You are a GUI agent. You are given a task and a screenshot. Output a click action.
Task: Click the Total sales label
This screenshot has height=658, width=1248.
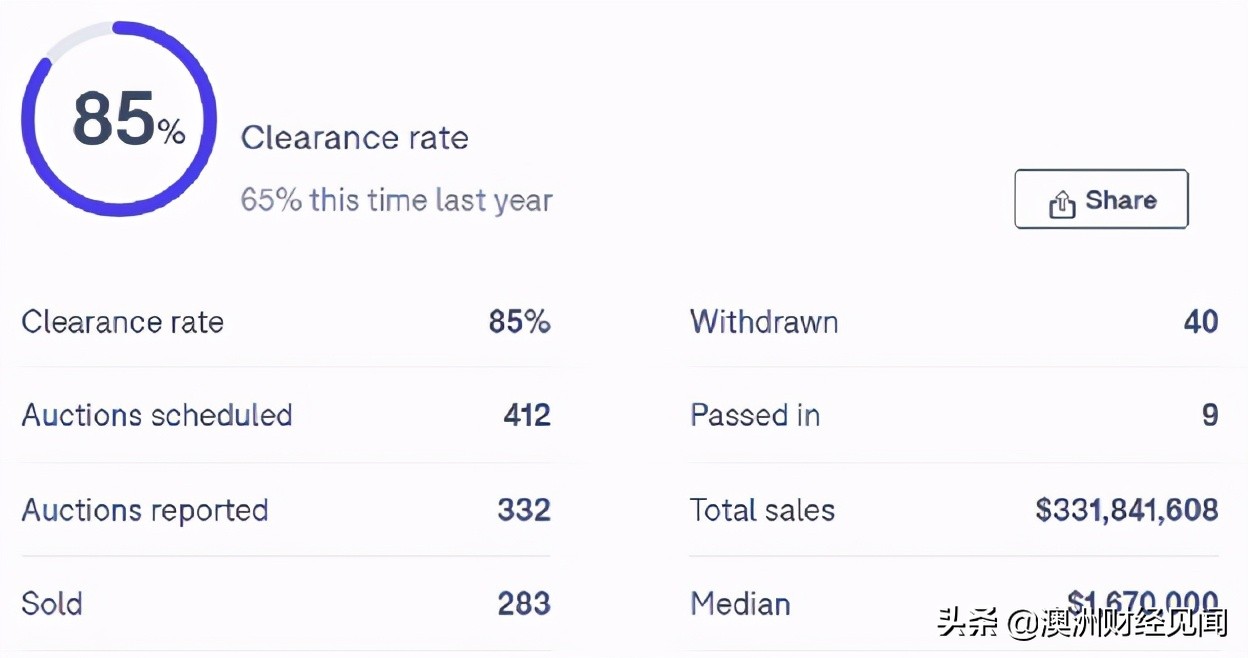tap(762, 510)
